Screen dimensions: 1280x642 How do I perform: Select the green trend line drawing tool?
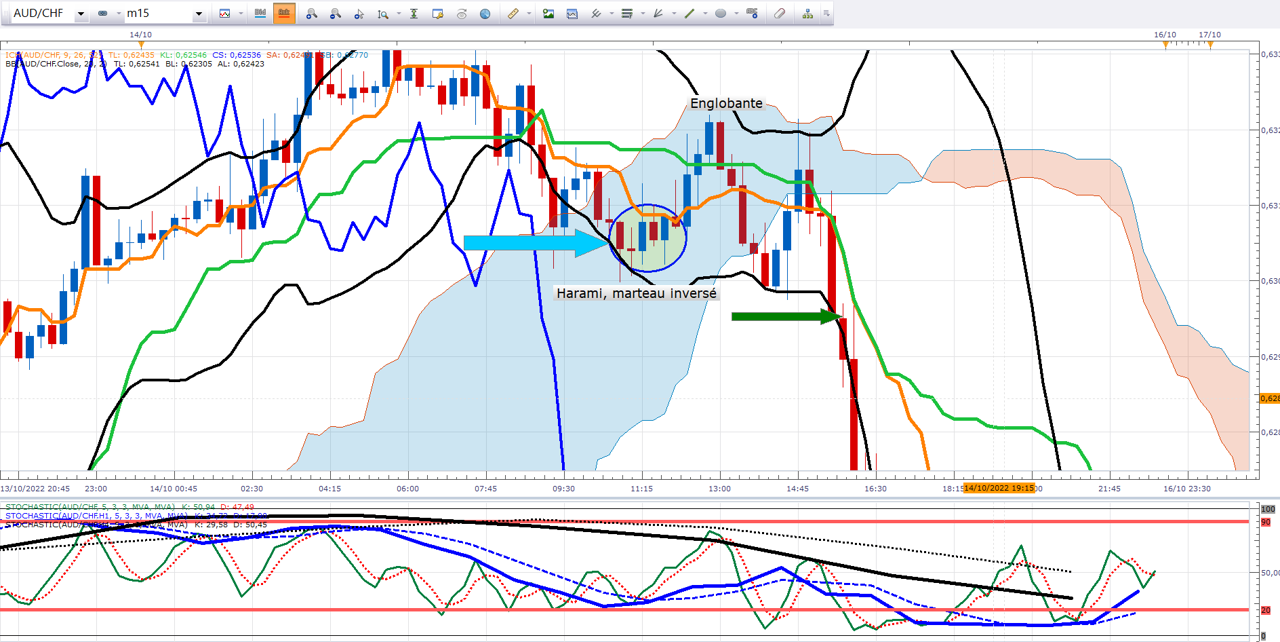[690, 14]
